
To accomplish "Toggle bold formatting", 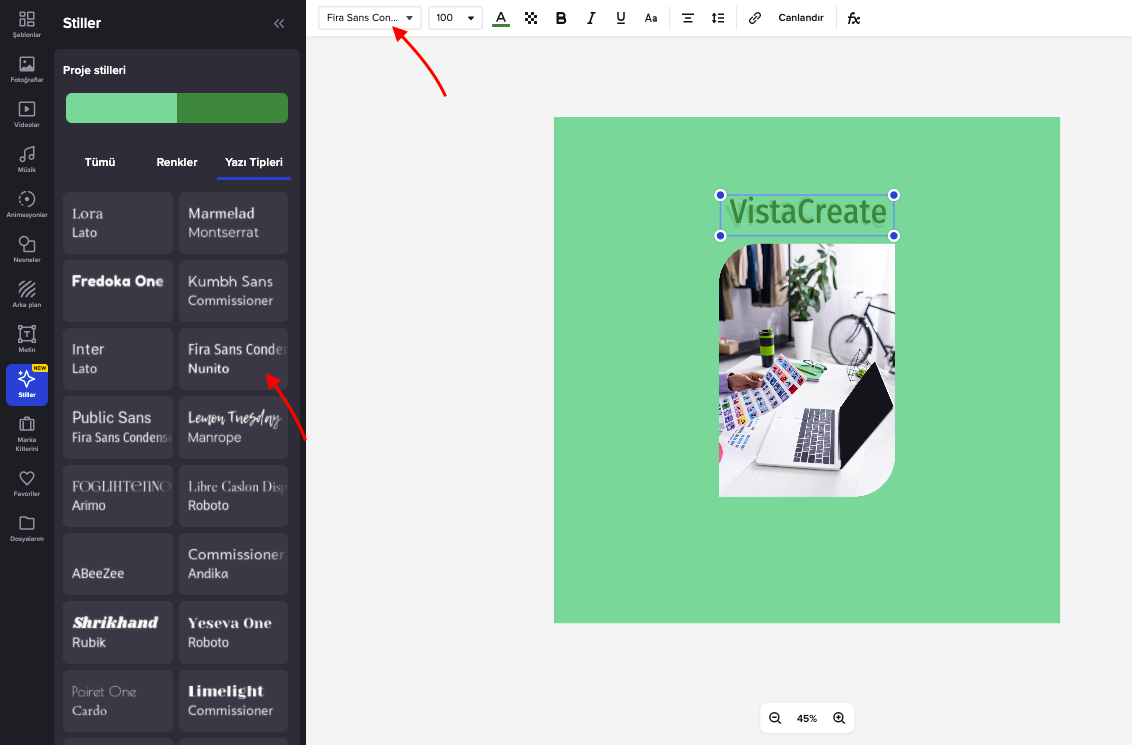I will coord(561,19).
